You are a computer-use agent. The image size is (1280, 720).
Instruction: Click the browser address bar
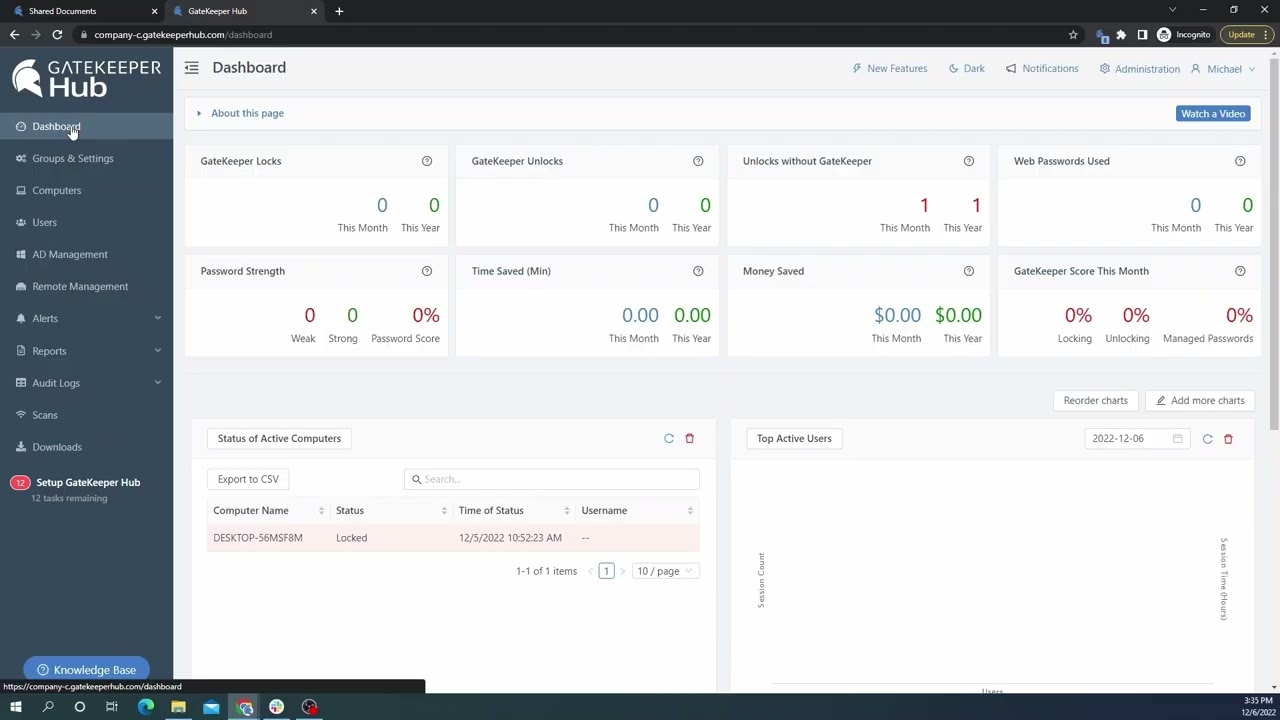(x=570, y=35)
